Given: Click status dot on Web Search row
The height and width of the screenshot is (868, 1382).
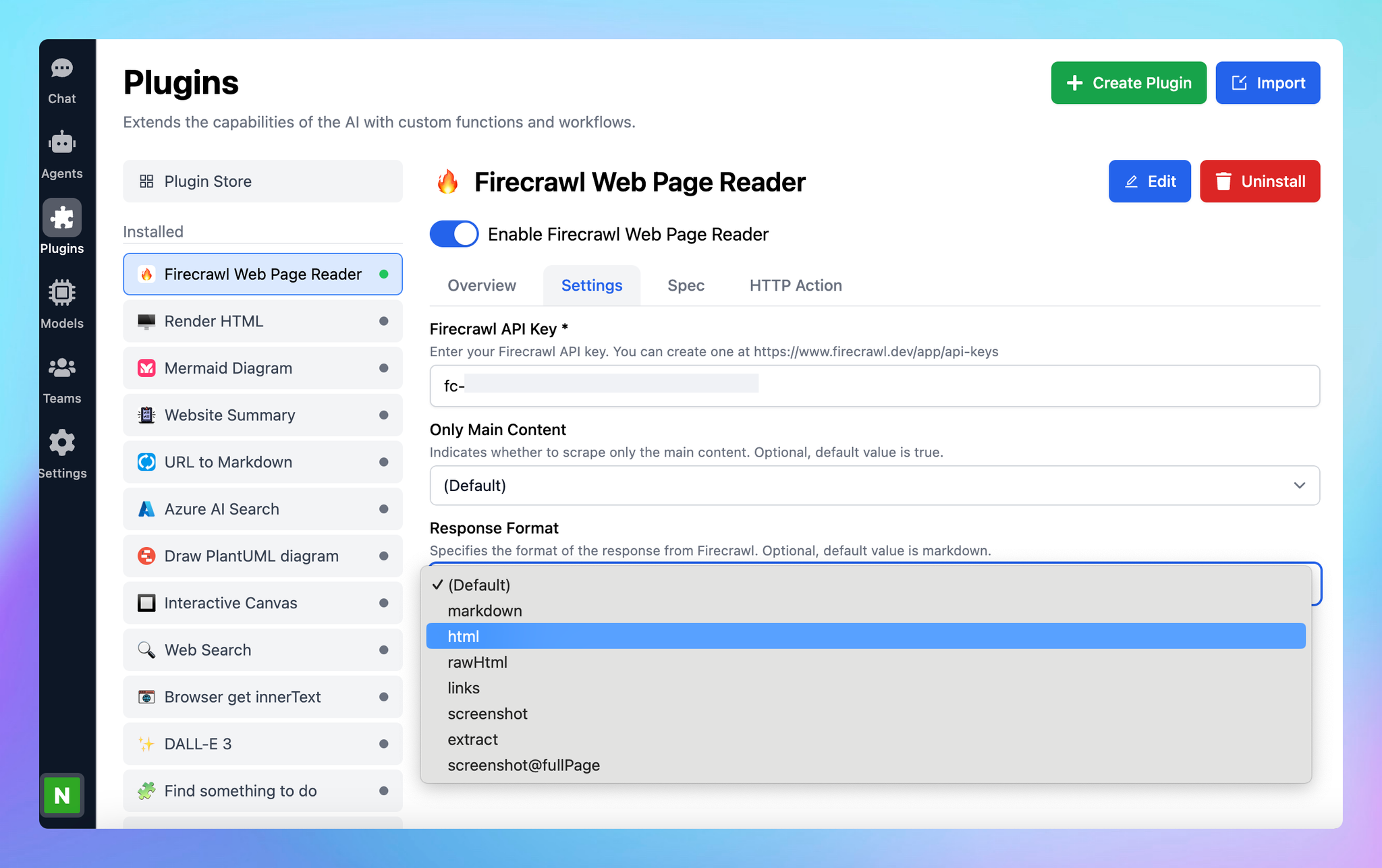Looking at the screenshot, I should tap(384, 650).
